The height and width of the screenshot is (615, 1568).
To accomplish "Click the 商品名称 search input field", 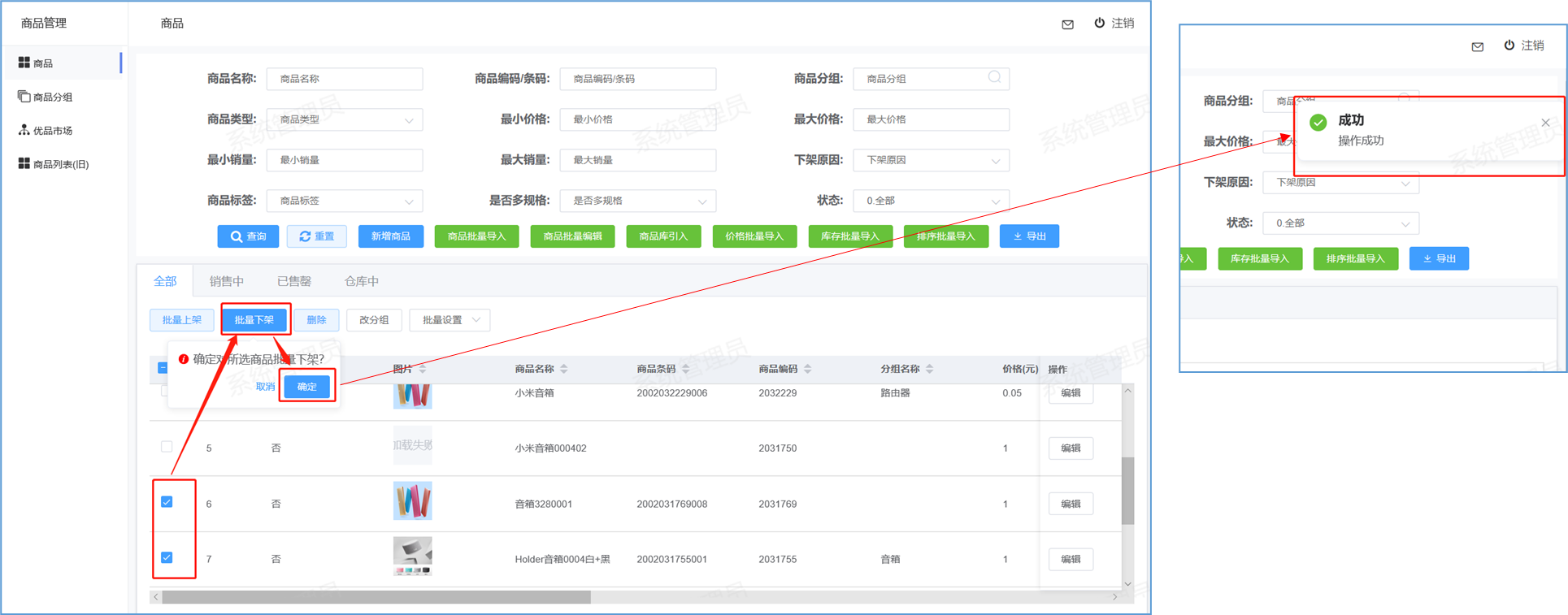I will coord(345,79).
